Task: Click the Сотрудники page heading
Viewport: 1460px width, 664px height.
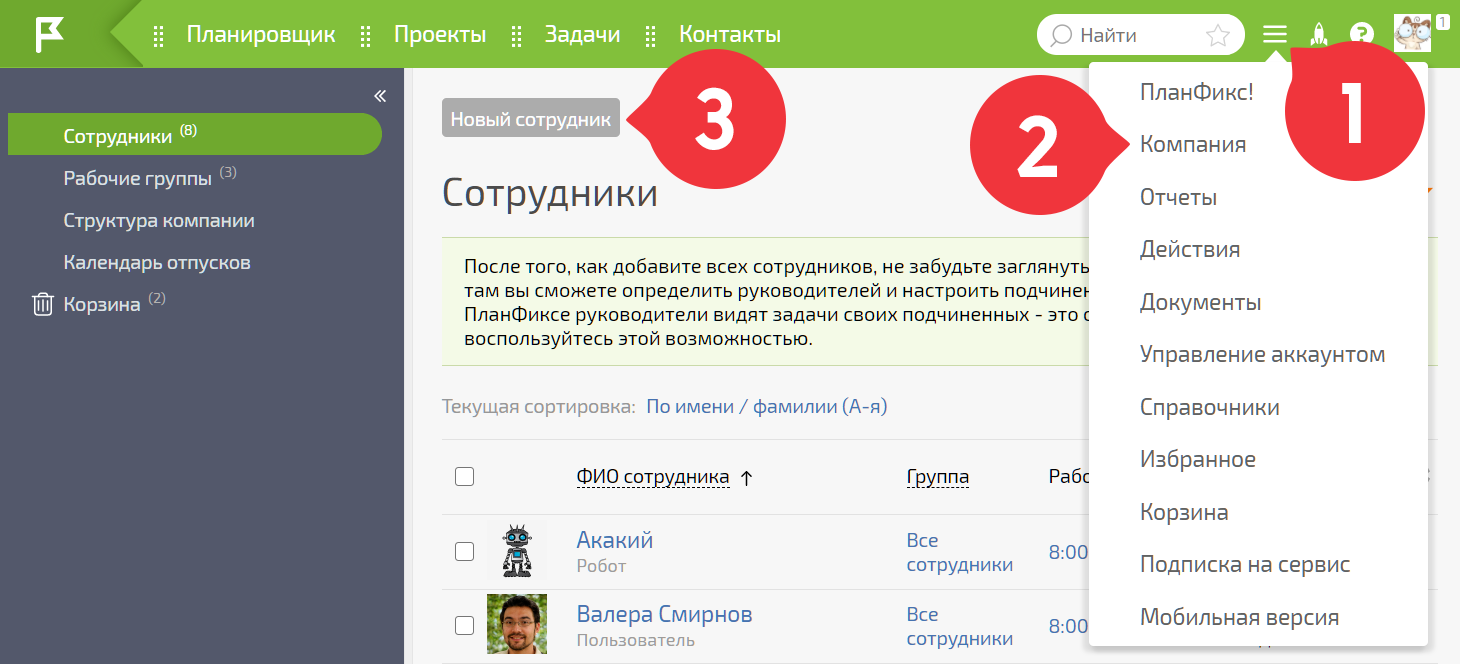Action: pos(550,192)
